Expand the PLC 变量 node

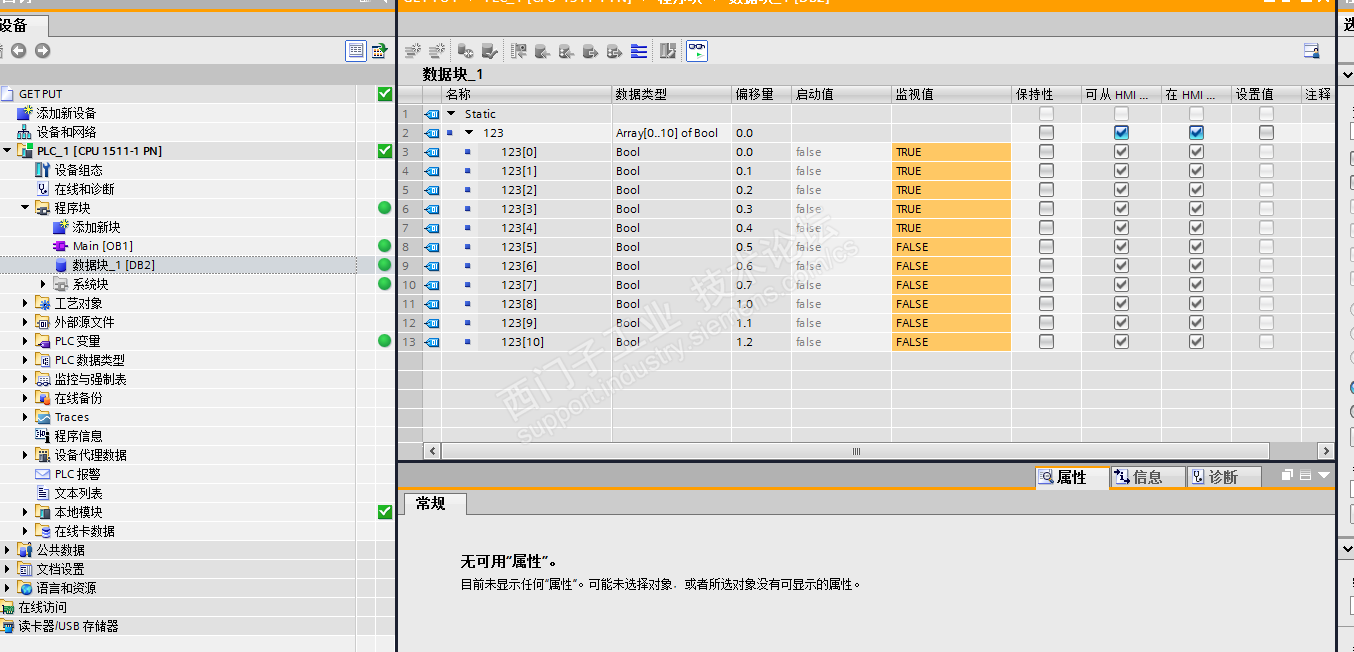pyautogui.click(x=26, y=341)
